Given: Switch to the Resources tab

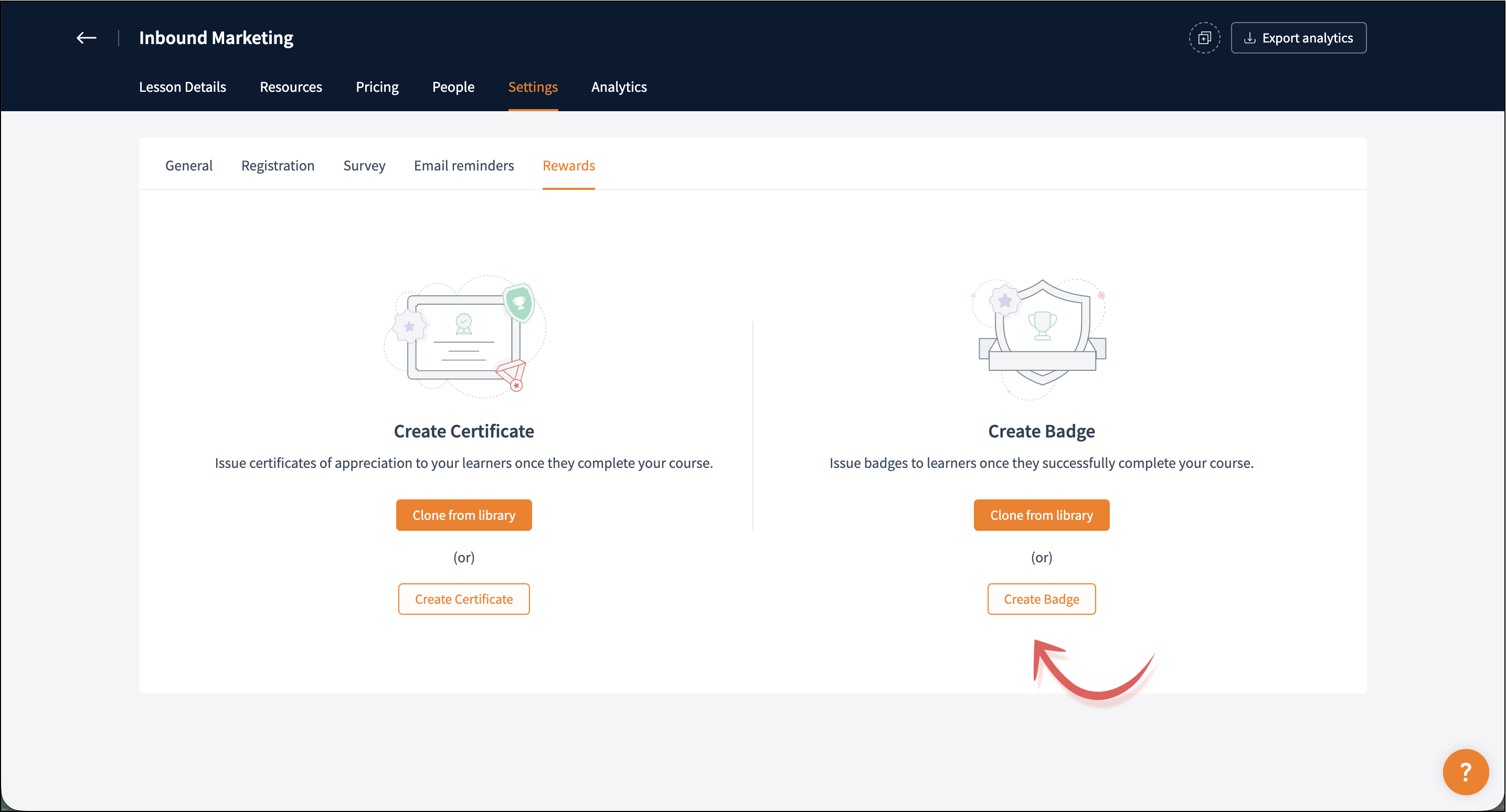Looking at the screenshot, I should tap(291, 87).
